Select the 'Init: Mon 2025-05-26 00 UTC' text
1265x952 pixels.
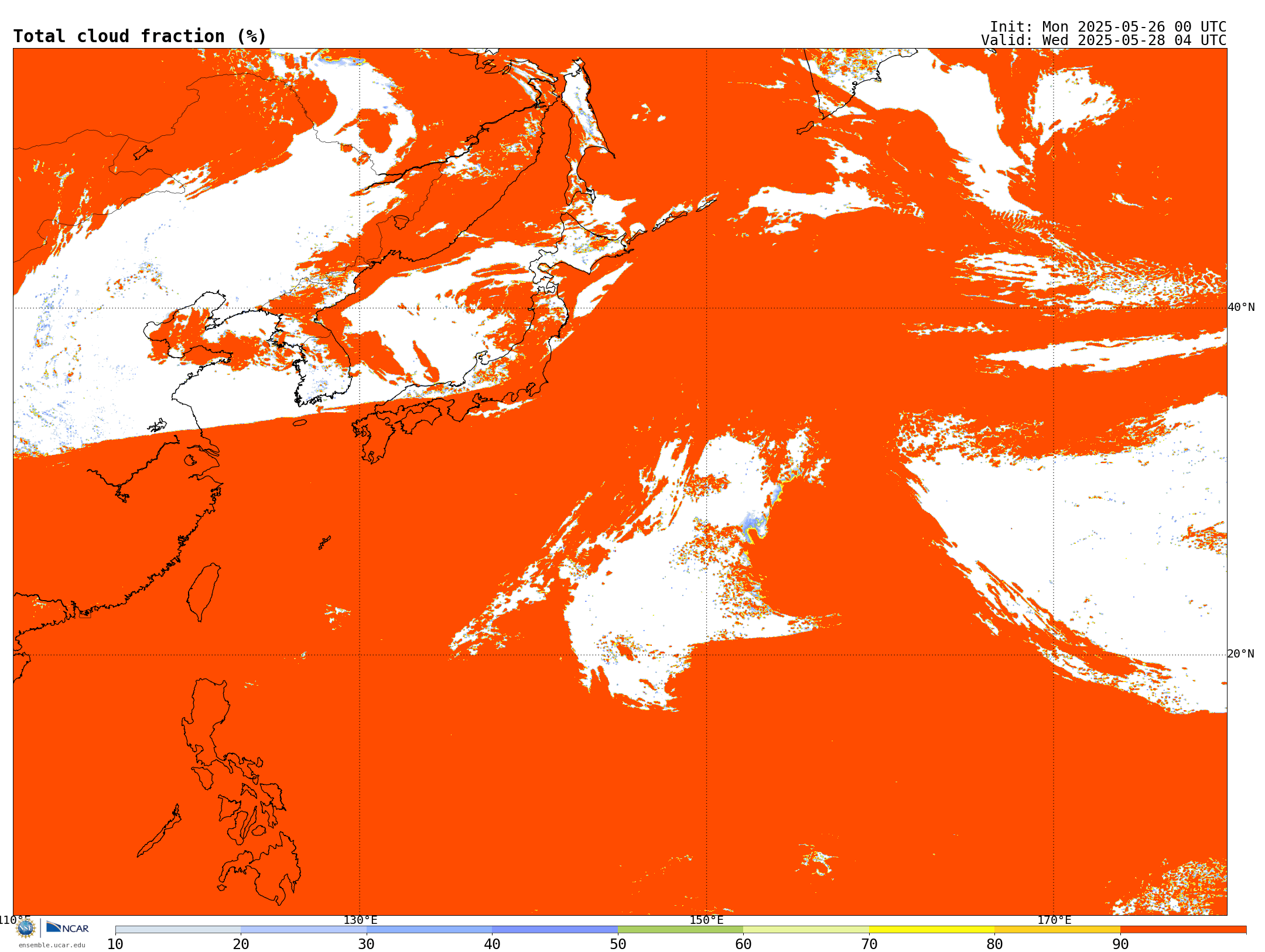[1108, 27]
